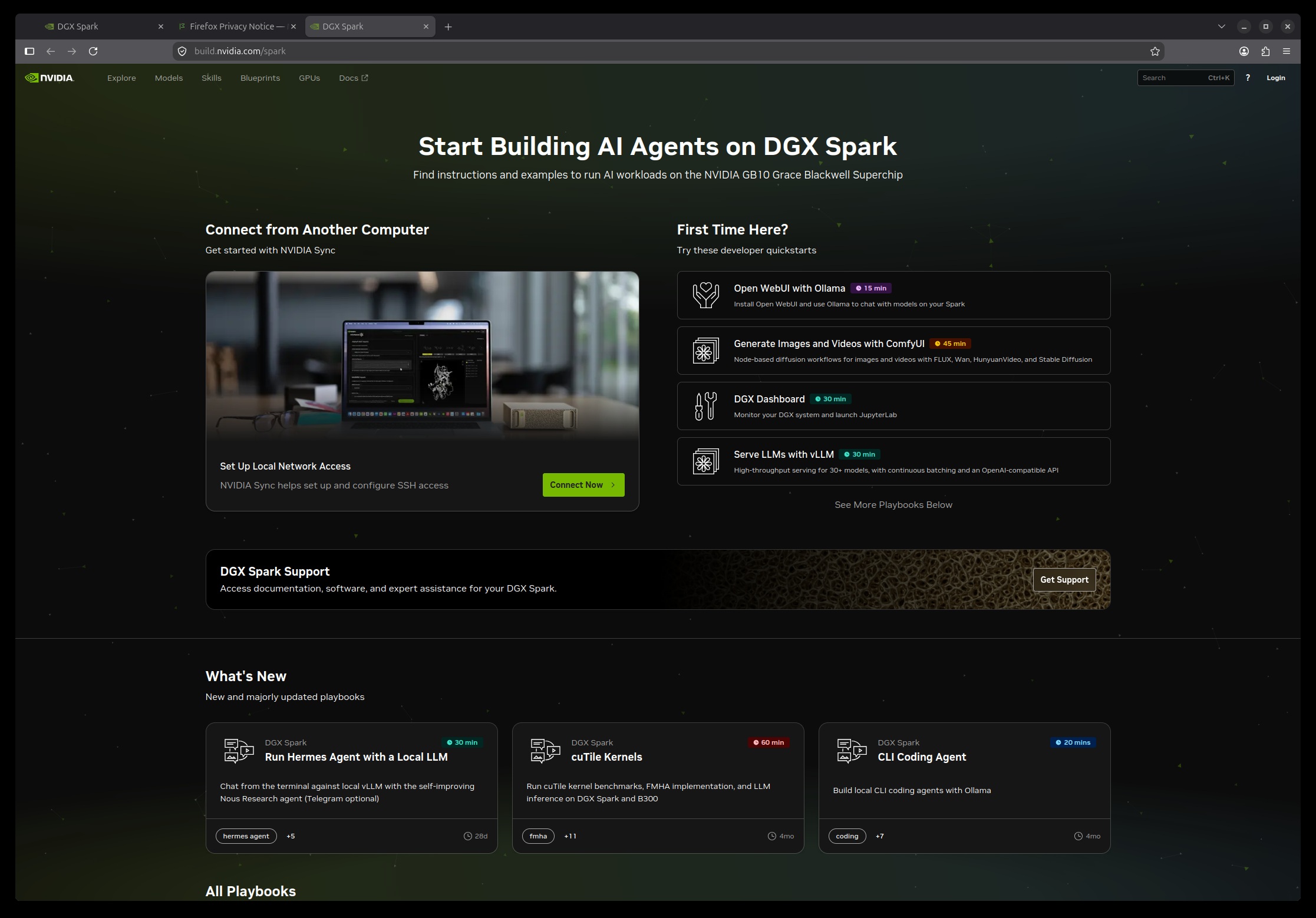Click the Login link

click(1276, 78)
